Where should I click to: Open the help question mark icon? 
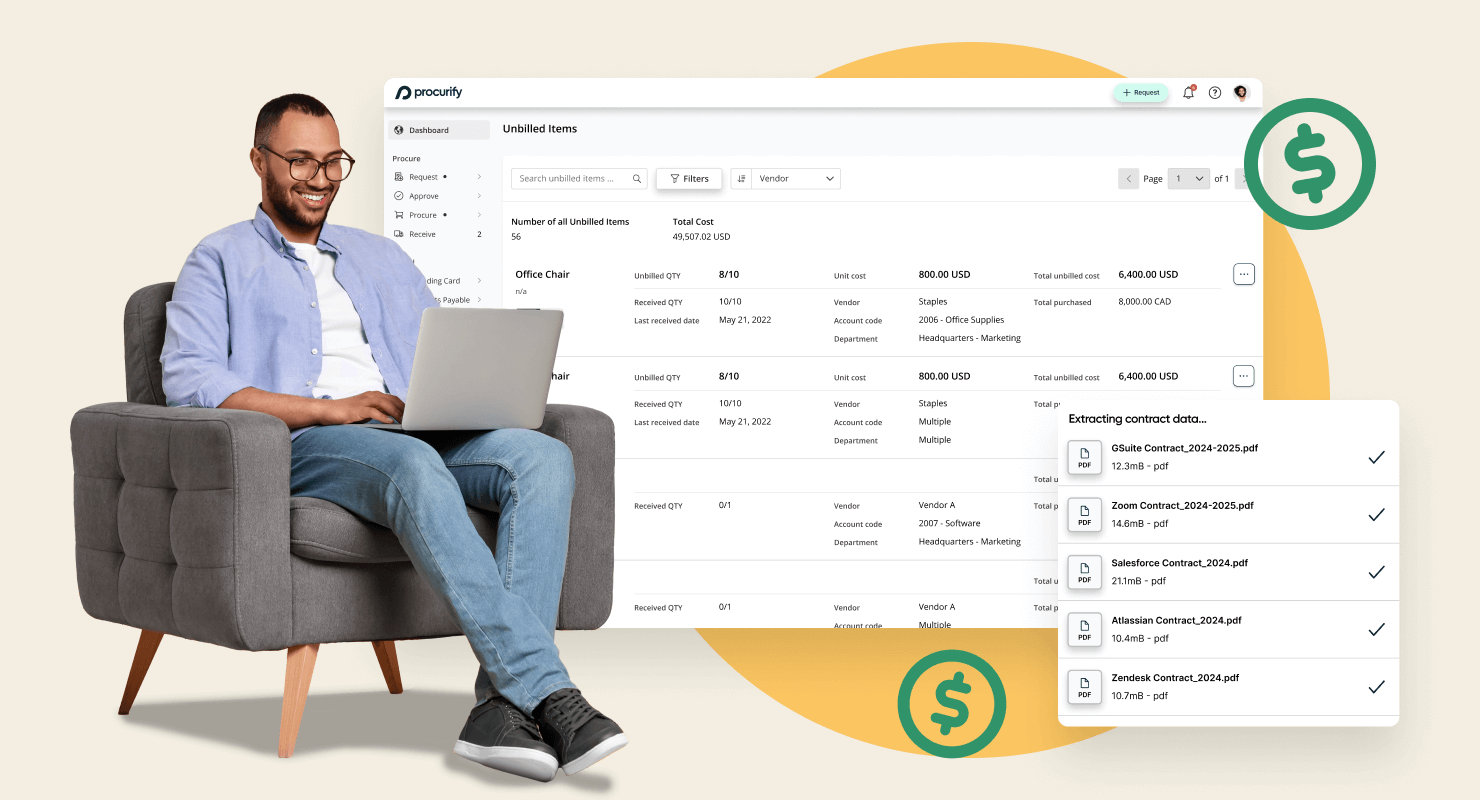pos(1215,92)
